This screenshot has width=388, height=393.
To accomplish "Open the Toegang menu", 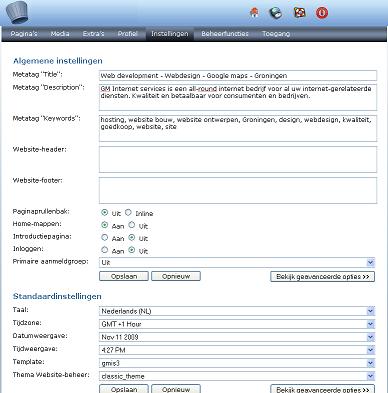I will pyautogui.click(x=276, y=34).
